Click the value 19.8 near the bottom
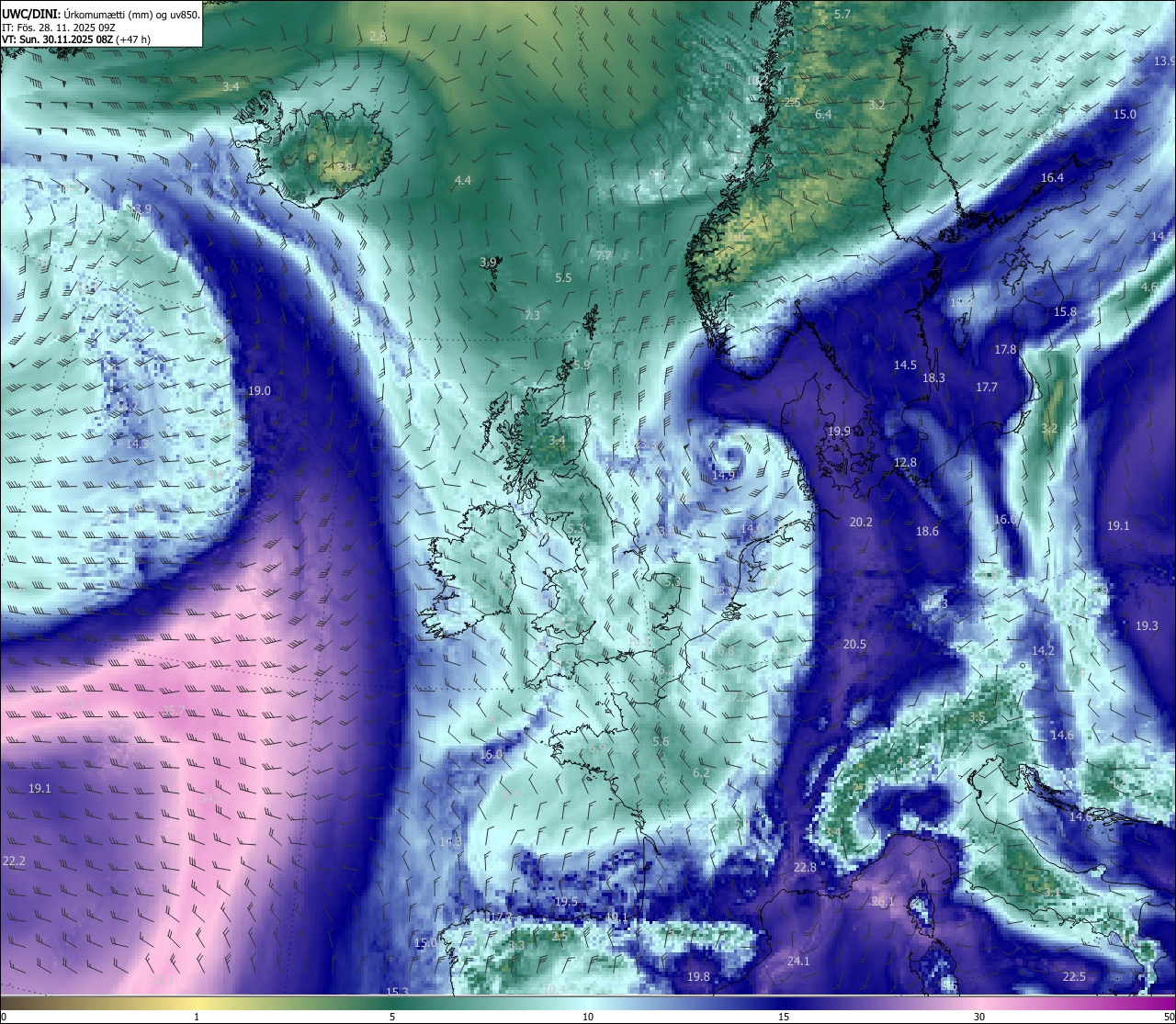 click(698, 977)
